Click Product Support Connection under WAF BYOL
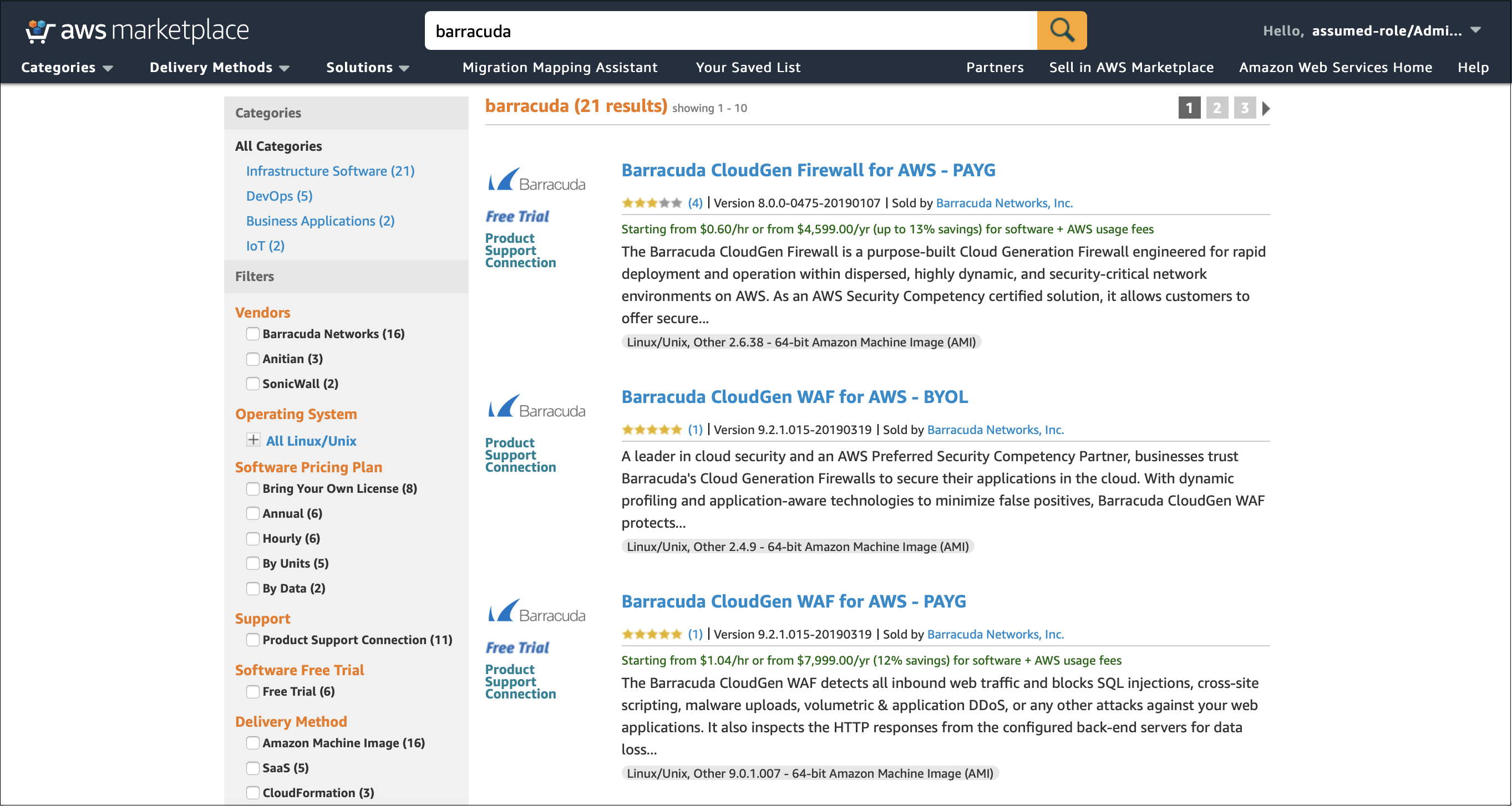The height and width of the screenshot is (806, 1512). pos(521,455)
